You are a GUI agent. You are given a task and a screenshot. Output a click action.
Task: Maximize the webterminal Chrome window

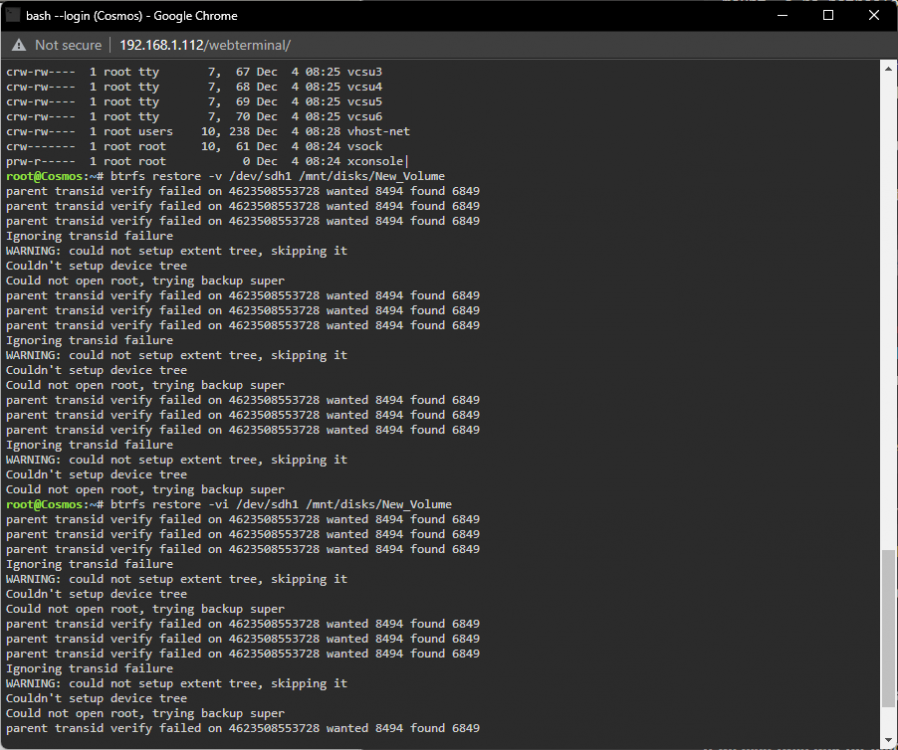click(828, 15)
